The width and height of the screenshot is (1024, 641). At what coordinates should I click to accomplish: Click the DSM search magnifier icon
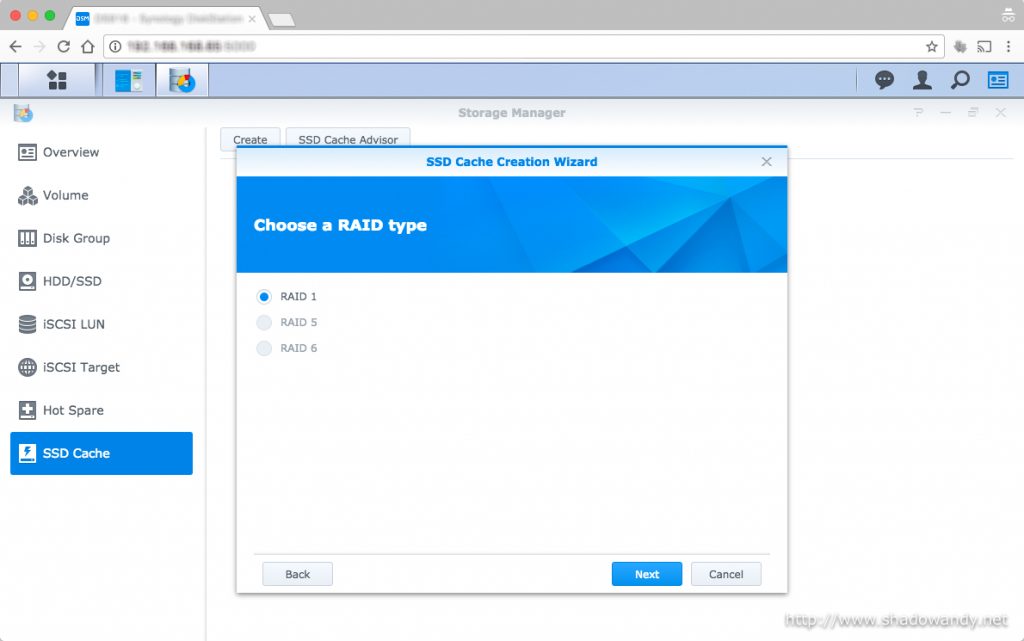[960, 80]
